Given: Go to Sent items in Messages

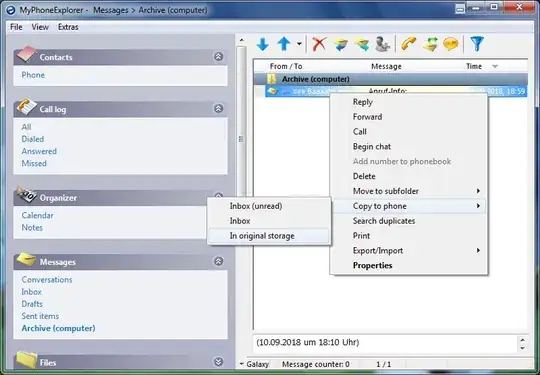Looking at the screenshot, I should [40, 316].
